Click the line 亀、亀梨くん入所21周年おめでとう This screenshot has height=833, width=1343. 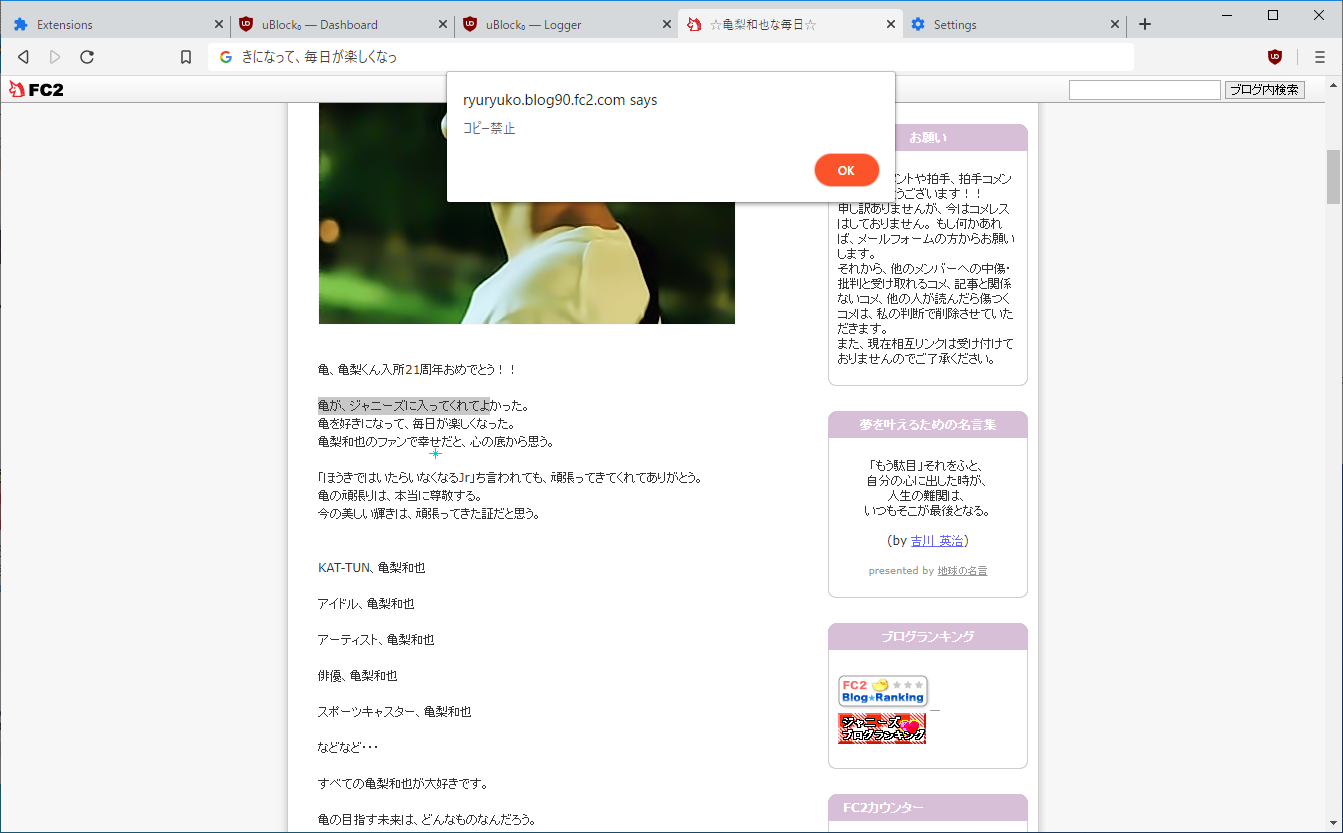417,370
